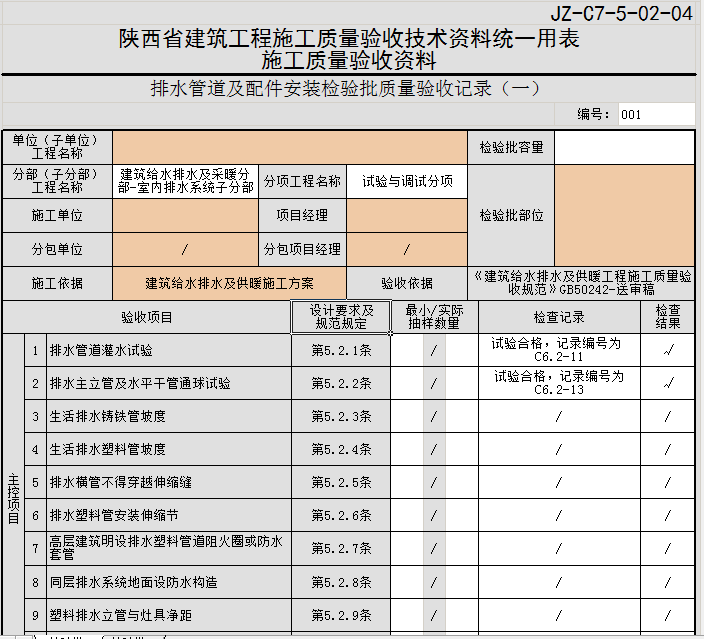Image resolution: width=704 pixels, height=639 pixels.
Task: Click the orange 施工单位 input cell
Action: [x=185, y=216]
